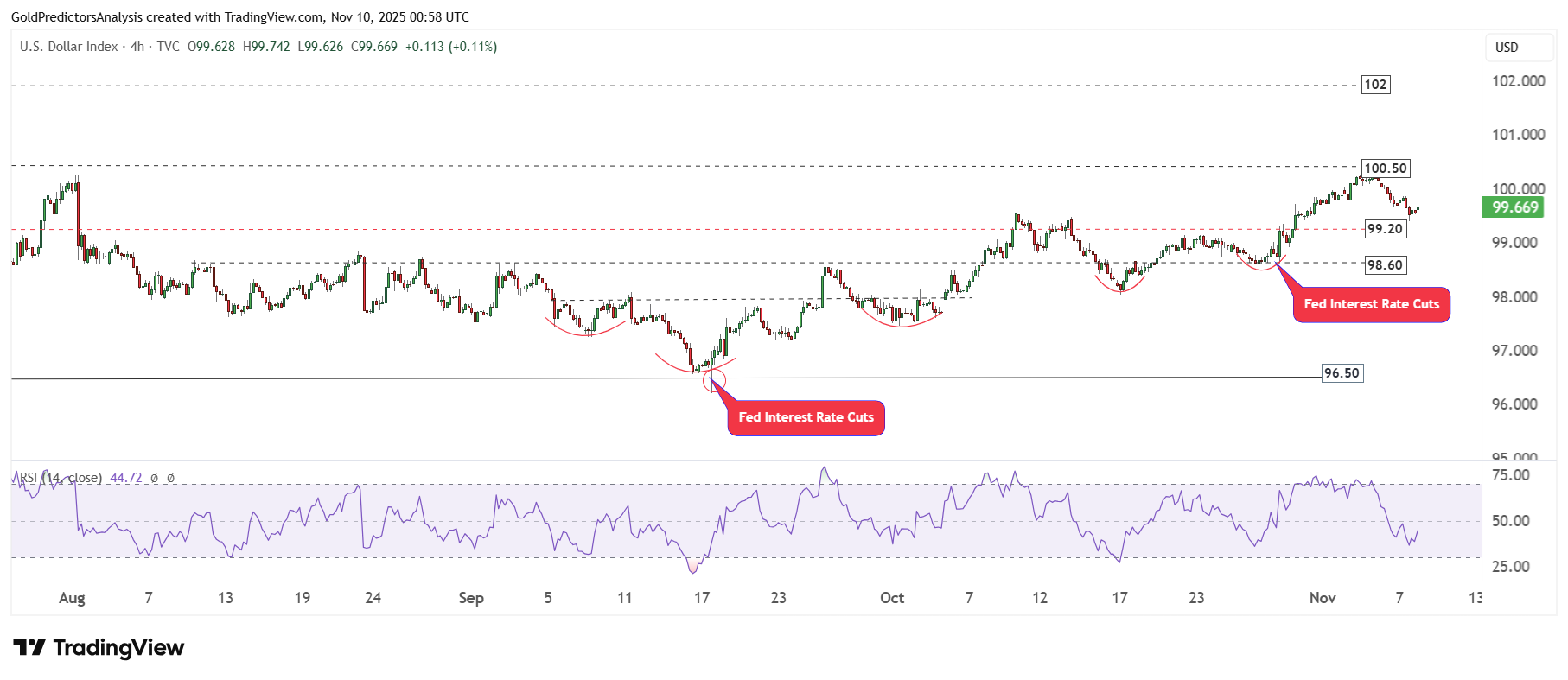The image size is (1568, 680).
Task: Open the USD currency selector
Action: point(1507,48)
